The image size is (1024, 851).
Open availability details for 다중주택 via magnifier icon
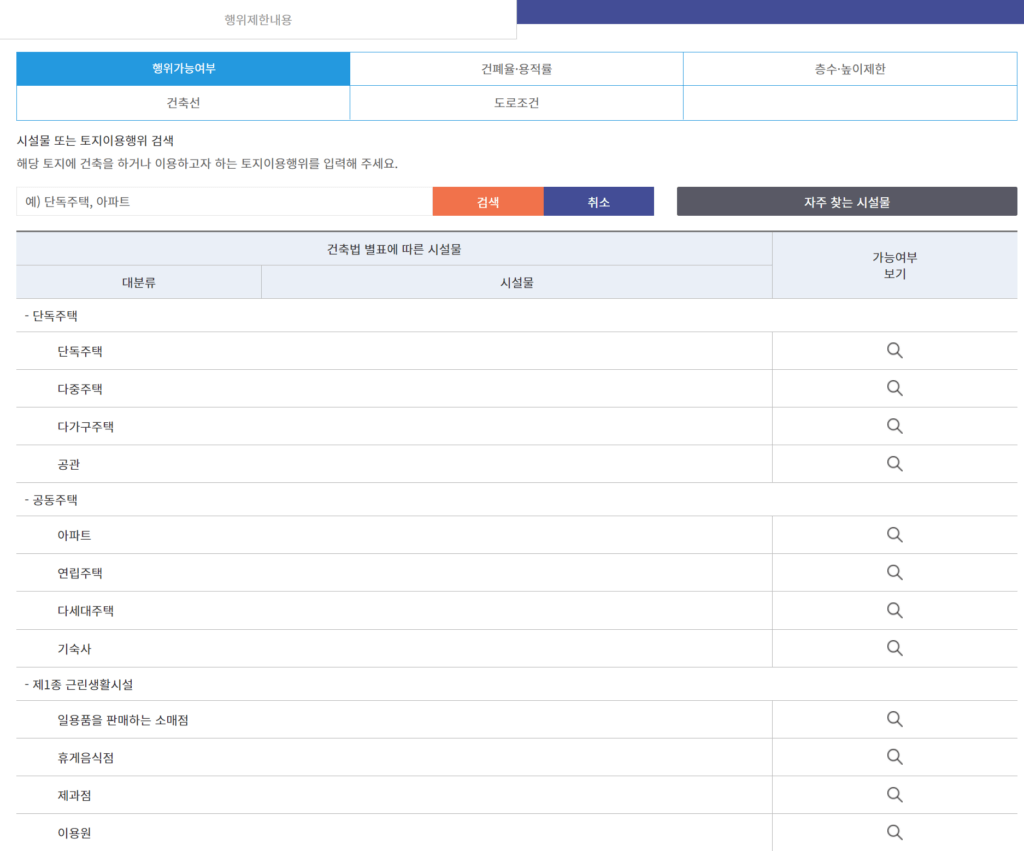[894, 388]
